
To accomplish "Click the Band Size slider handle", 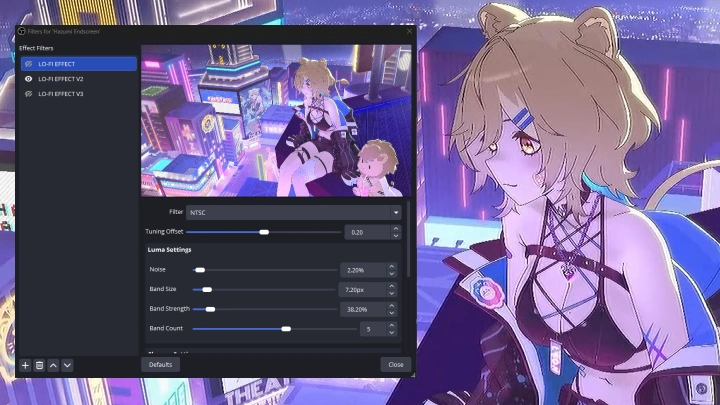I will click(x=207, y=290).
